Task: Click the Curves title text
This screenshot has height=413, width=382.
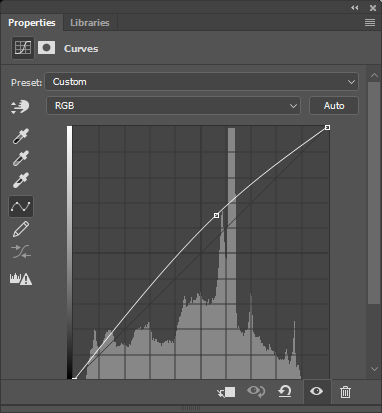Action: pos(81,49)
